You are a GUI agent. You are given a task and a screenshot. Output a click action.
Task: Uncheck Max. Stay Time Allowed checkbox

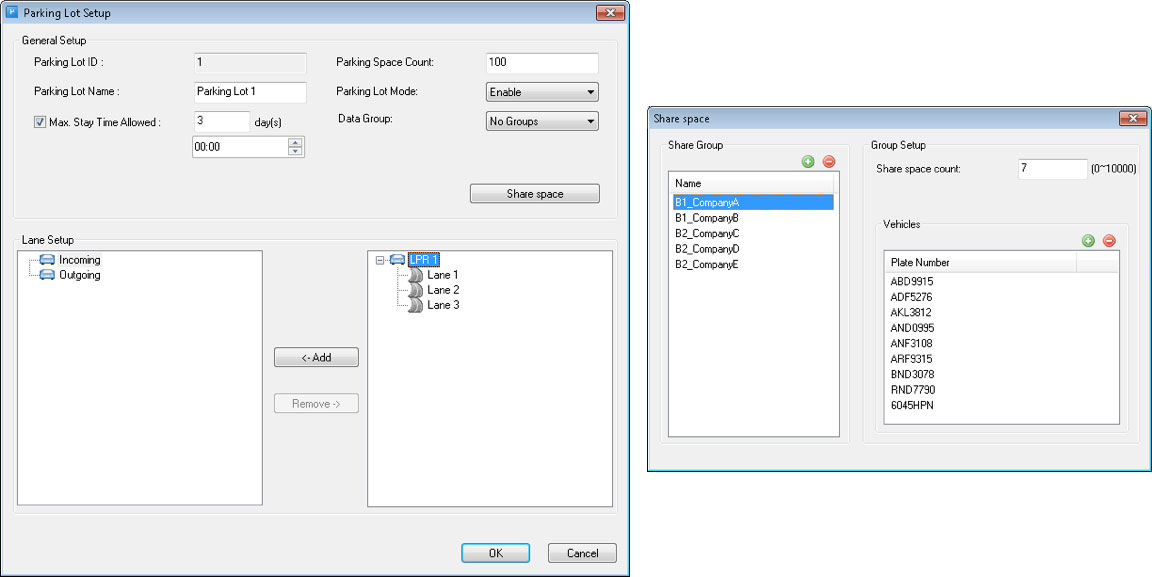40,123
